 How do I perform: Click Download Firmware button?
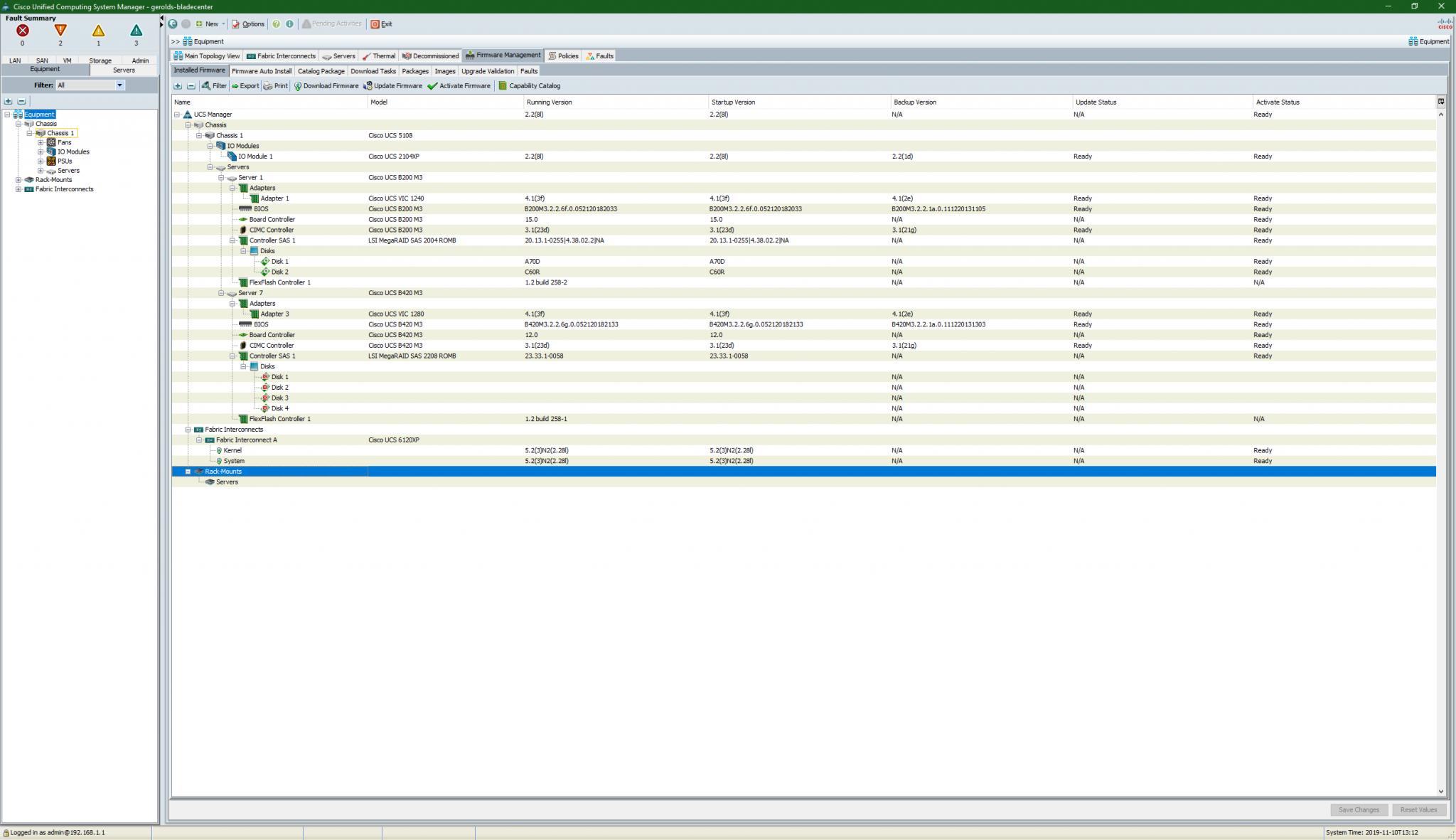(x=326, y=86)
